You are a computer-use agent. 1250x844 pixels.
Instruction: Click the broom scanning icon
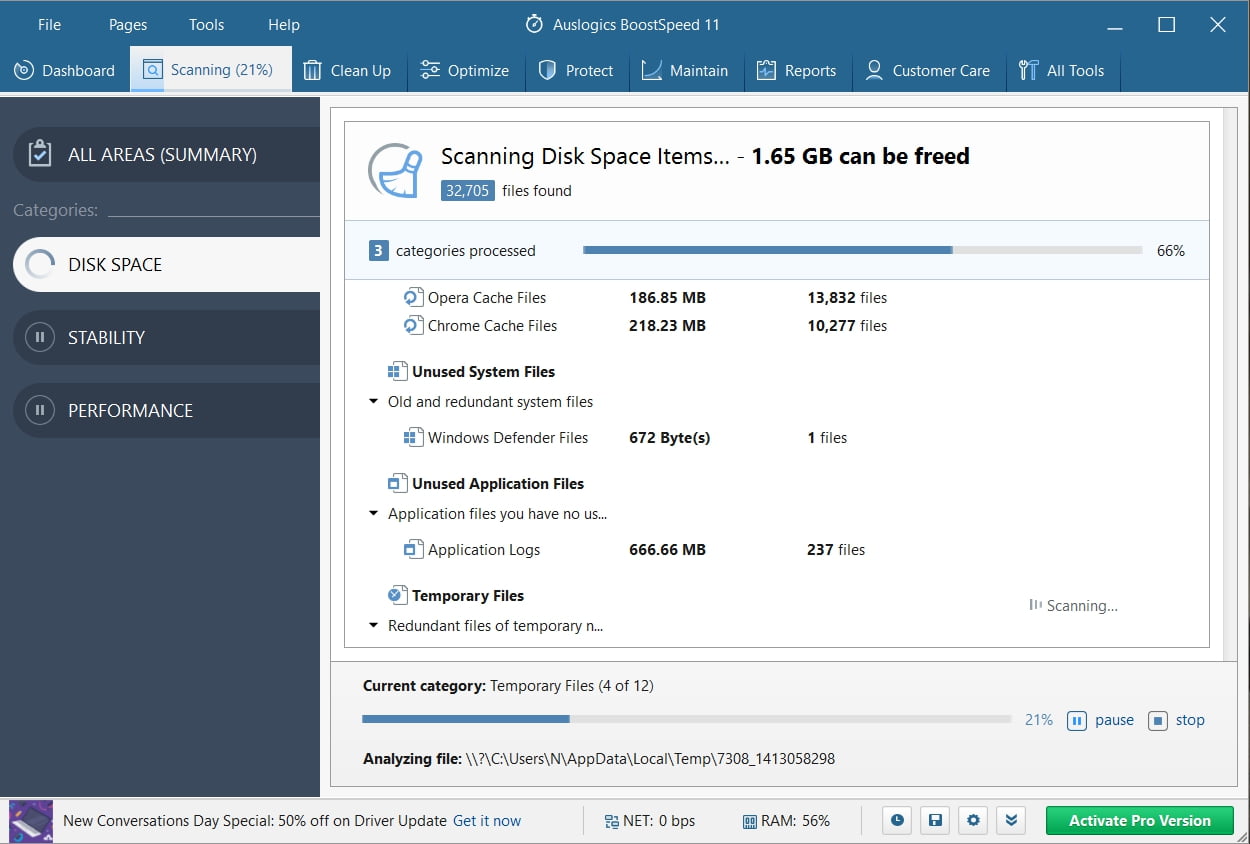(394, 169)
